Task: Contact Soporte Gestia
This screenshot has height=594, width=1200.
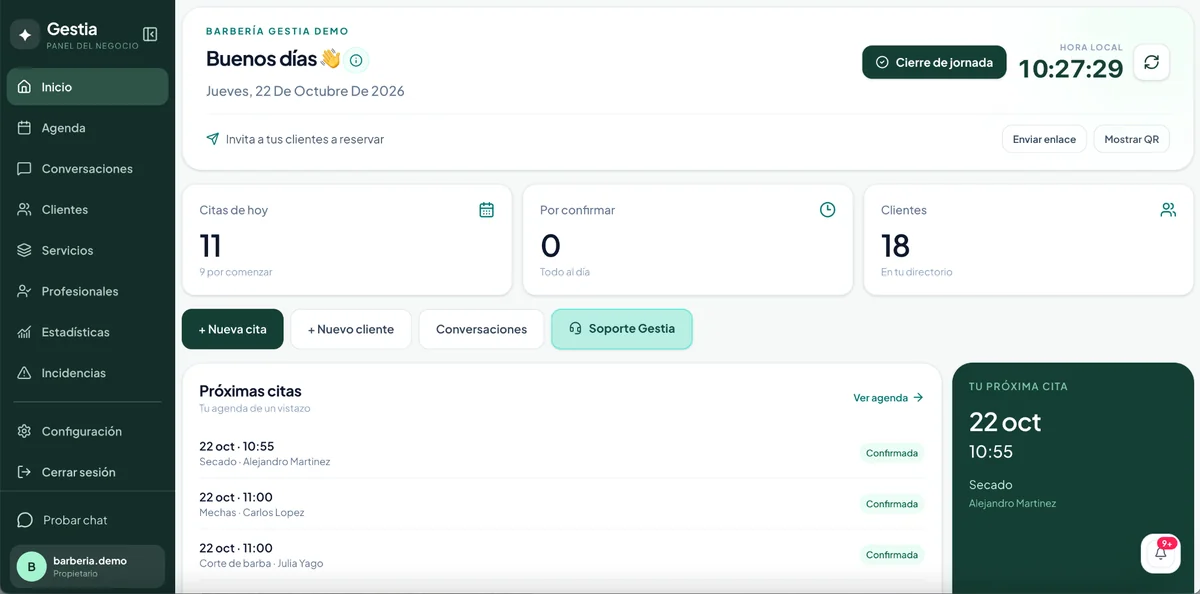Action: [x=621, y=329]
